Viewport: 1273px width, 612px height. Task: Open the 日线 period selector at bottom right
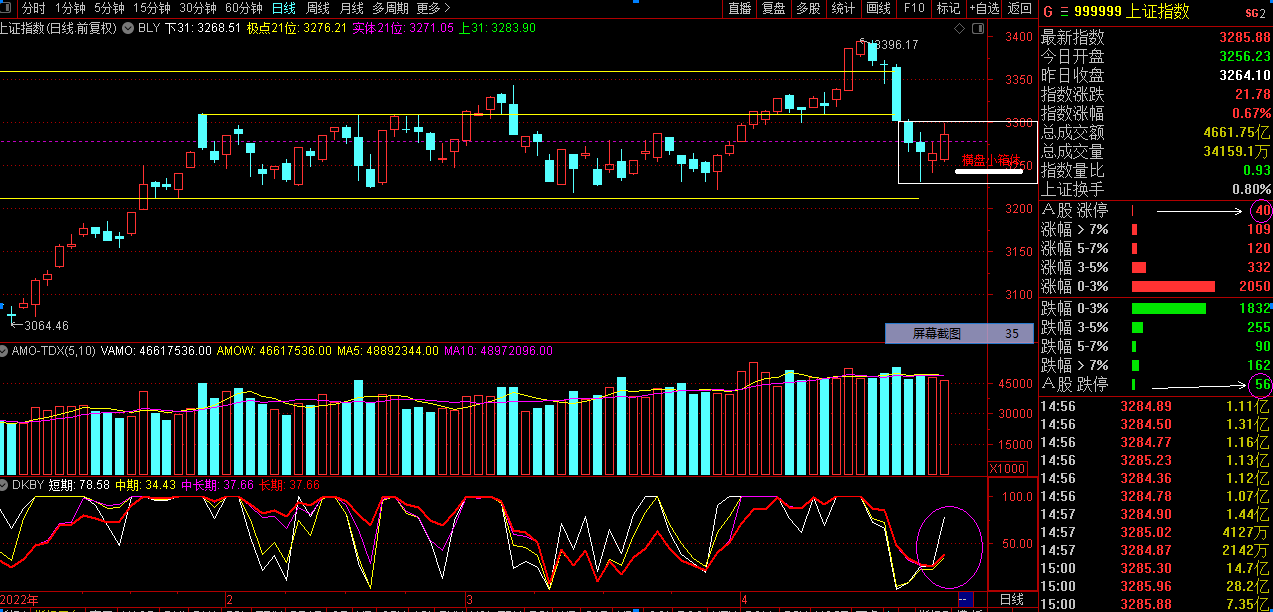click(1011, 600)
